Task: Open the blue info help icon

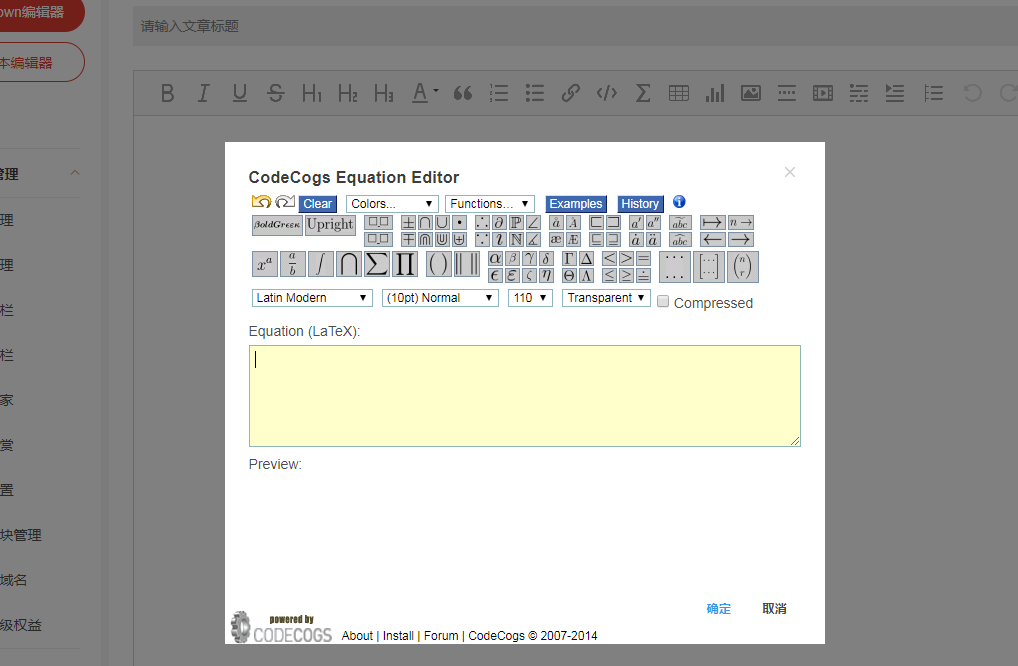Action: 679,202
